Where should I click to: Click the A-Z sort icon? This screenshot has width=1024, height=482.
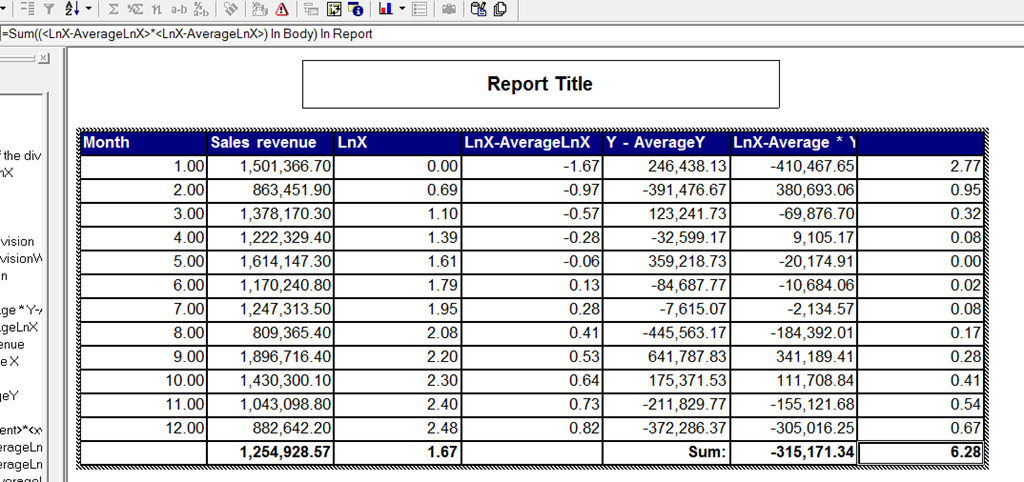click(71, 9)
